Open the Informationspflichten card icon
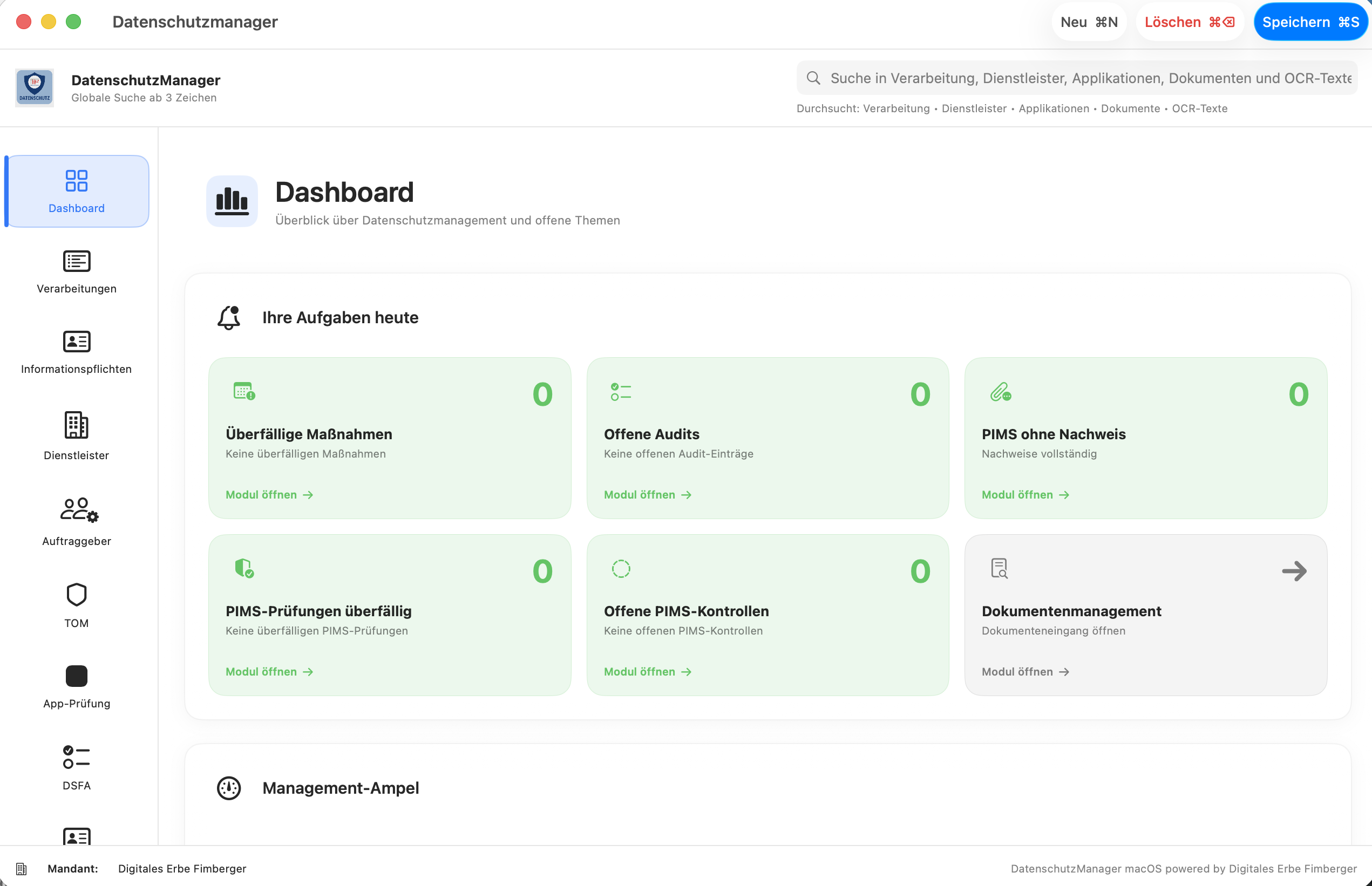 pyautogui.click(x=77, y=342)
